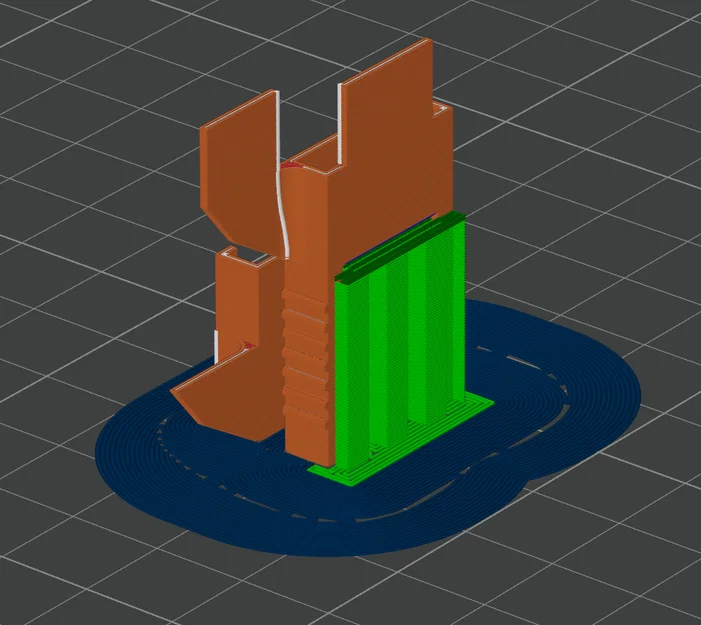Click the green support structure tower
Image resolution: width=701 pixels, height=625 pixels.
pyautogui.click(x=400, y=340)
